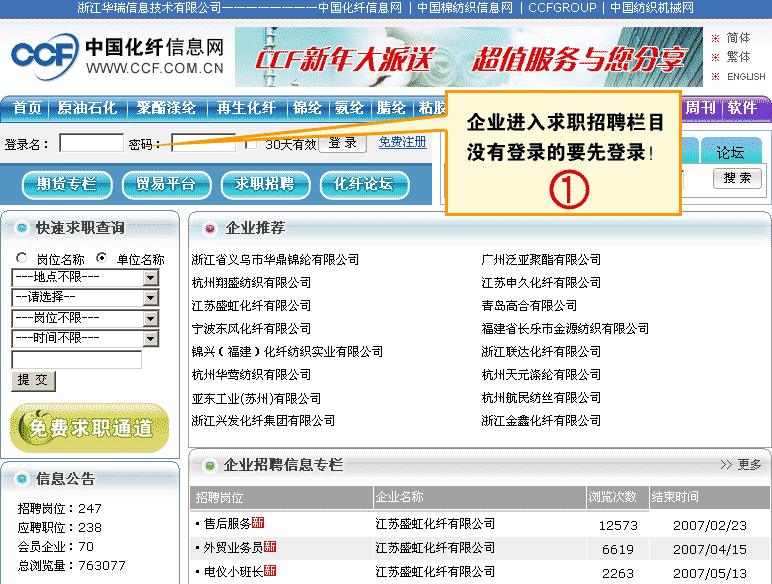
Task: Tick the 30天有效 checkbox
Action: pyautogui.click(x=251, y=144)
